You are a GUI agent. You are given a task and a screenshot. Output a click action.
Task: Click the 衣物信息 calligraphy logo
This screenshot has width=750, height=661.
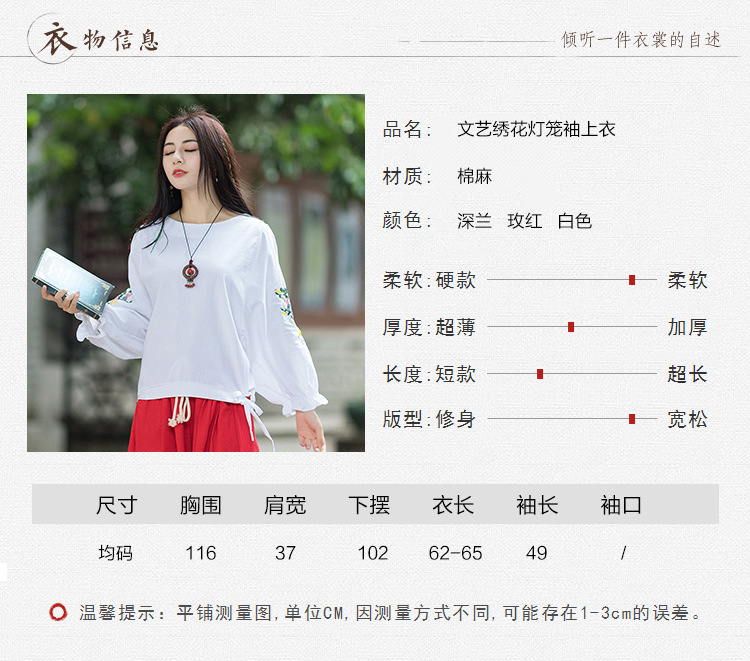point(94,39)
